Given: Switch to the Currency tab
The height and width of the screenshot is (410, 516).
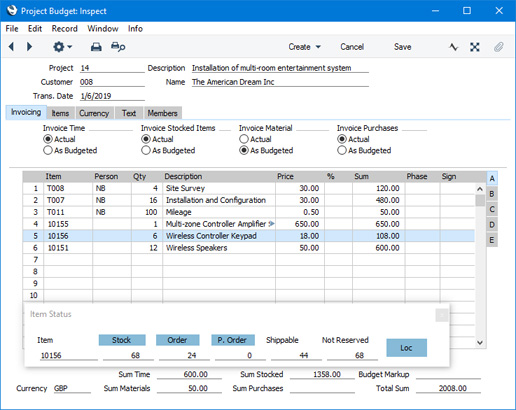Looking at the screenshot, I should [x=94, y=113].
